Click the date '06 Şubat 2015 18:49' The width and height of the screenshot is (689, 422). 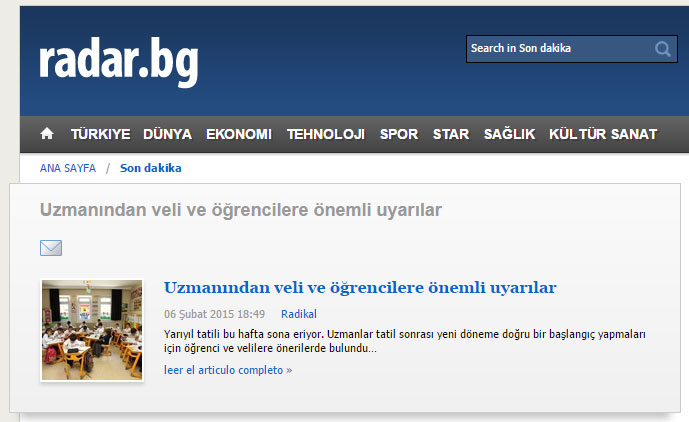tap(214, 314)
